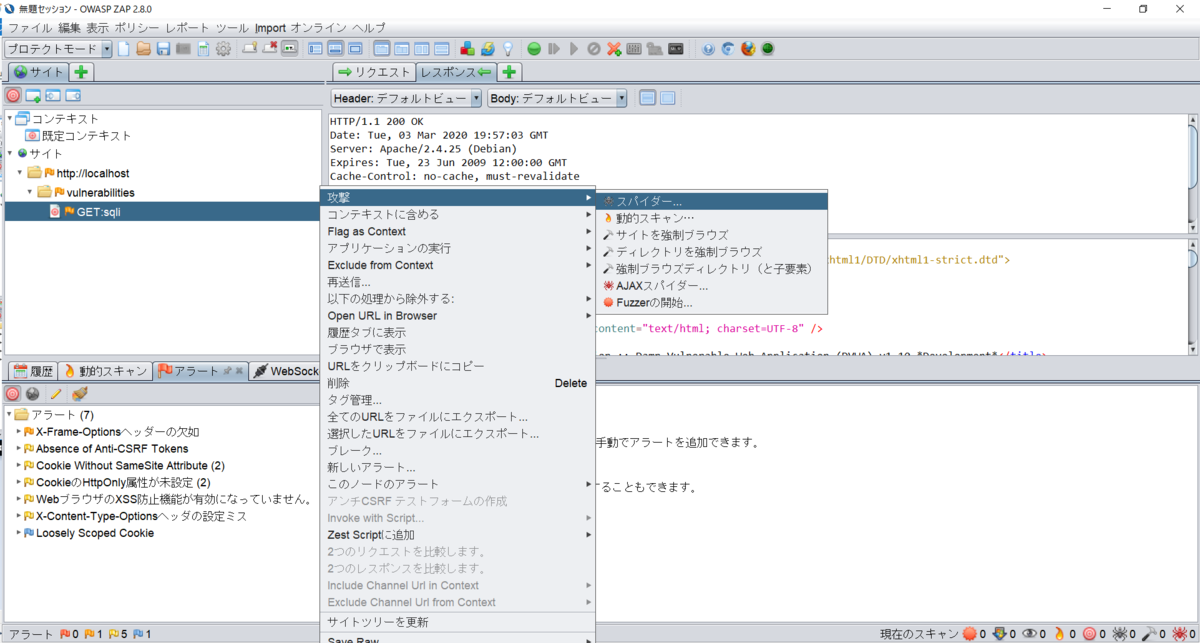Toggle the green break-on-all-requests circle icon
The width and height of the screenshot is (1200, 643).
point(534,48)
